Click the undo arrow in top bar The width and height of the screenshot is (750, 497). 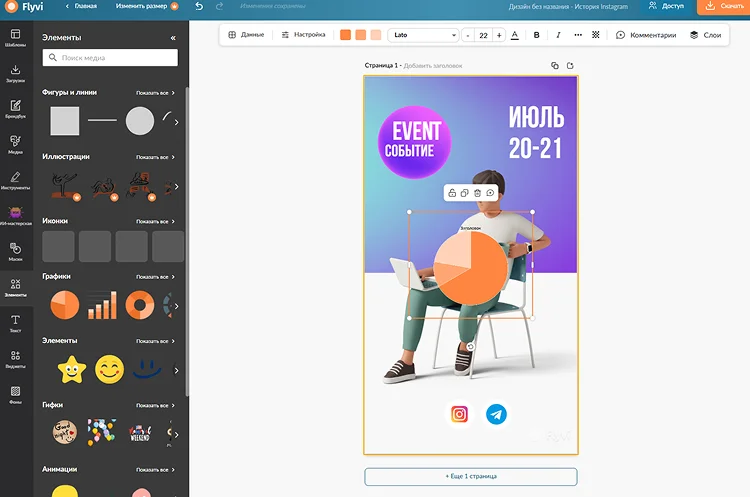pyautogui.click(x=199, y=6)
